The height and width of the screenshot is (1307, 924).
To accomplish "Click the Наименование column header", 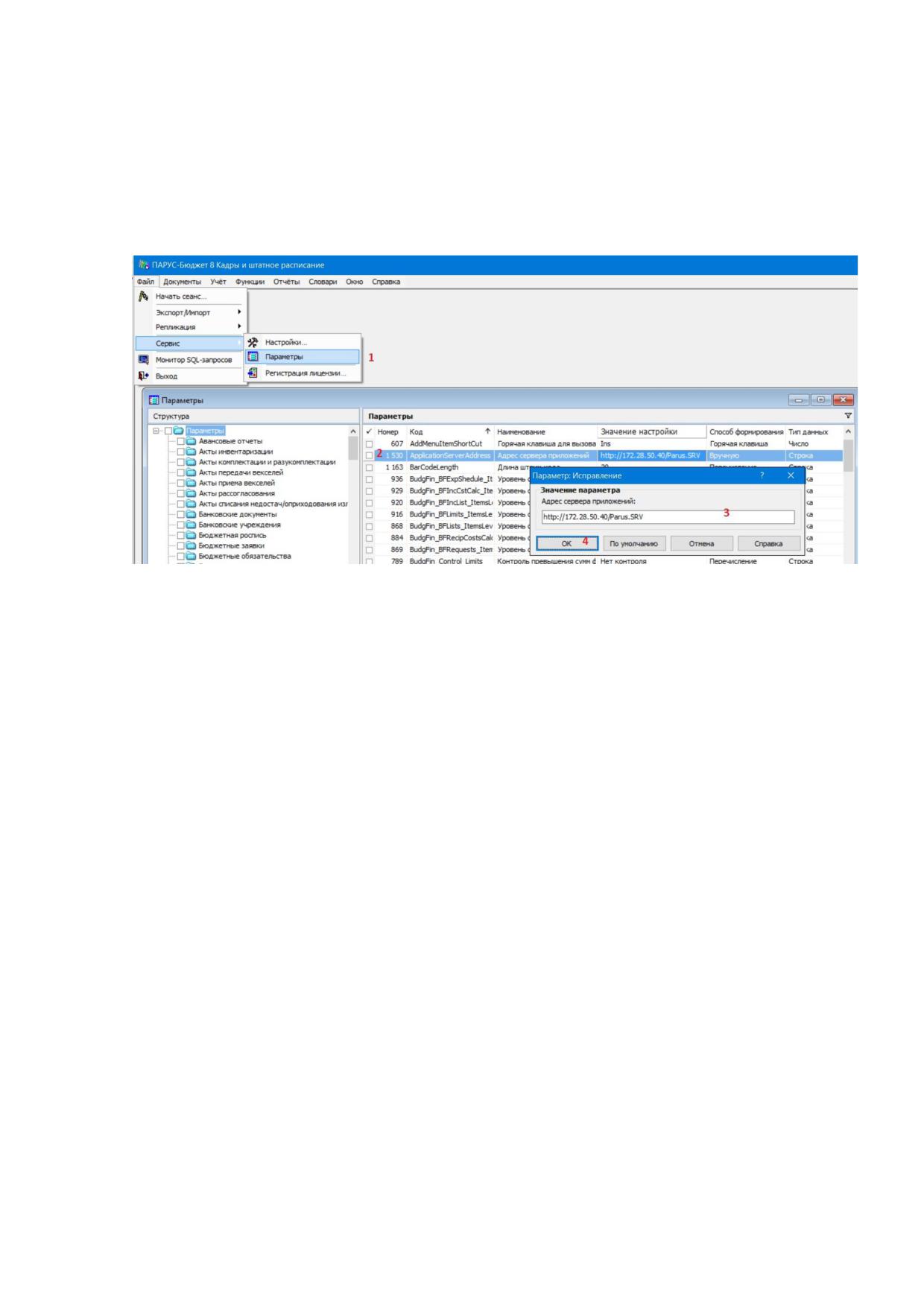I will [x=545, y=431].
